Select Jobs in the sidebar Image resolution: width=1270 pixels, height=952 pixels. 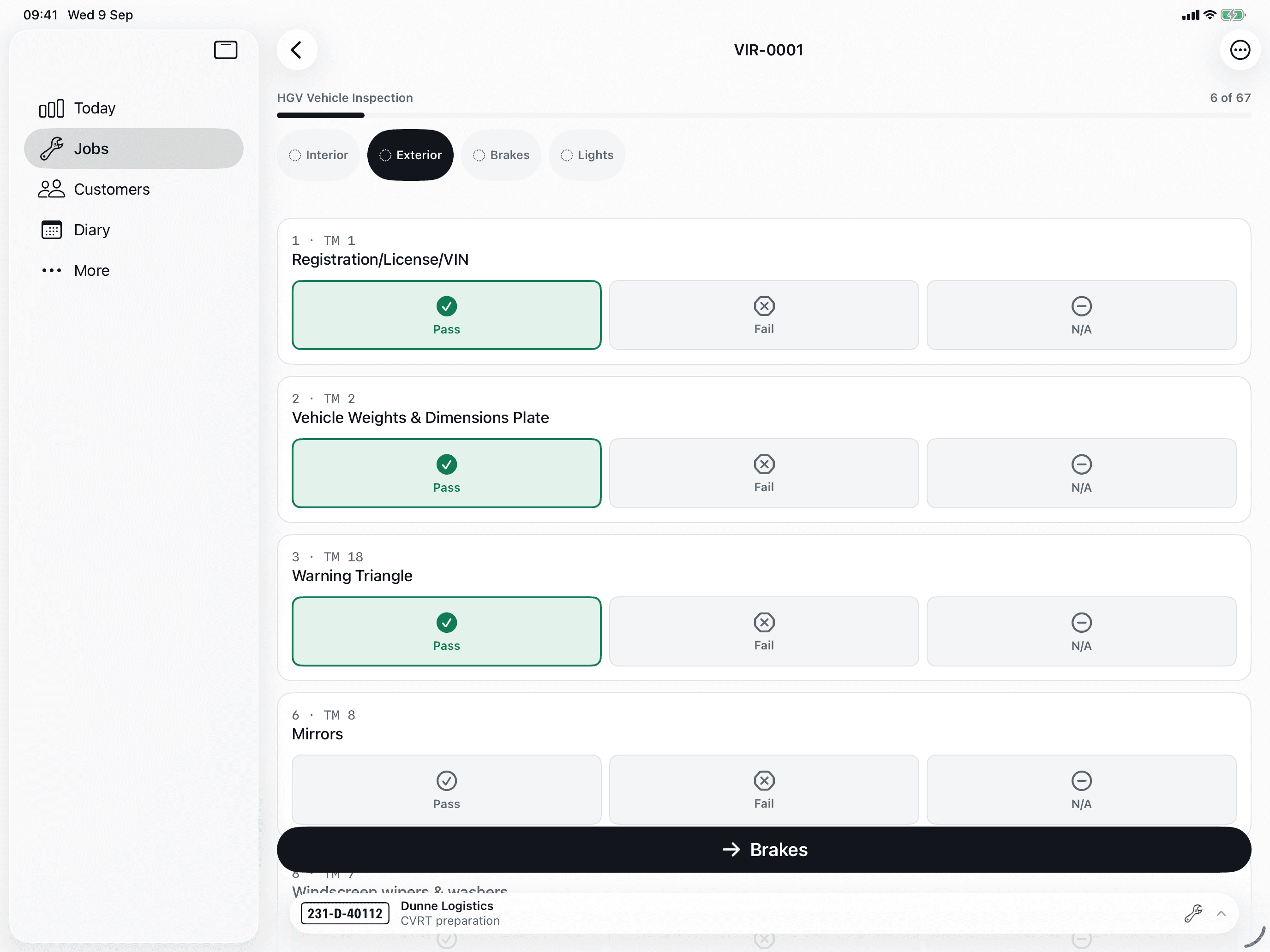[134, 149]
